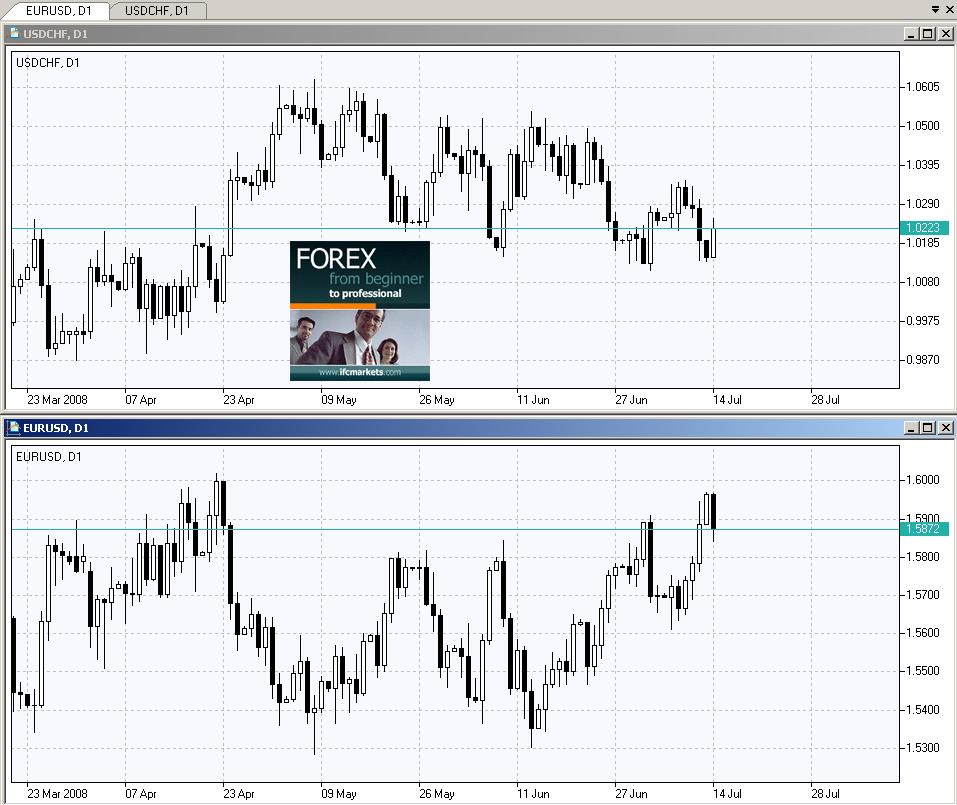
Task: Click the 14 Jul date on USDCHF chart
Action: click(728, 400)
